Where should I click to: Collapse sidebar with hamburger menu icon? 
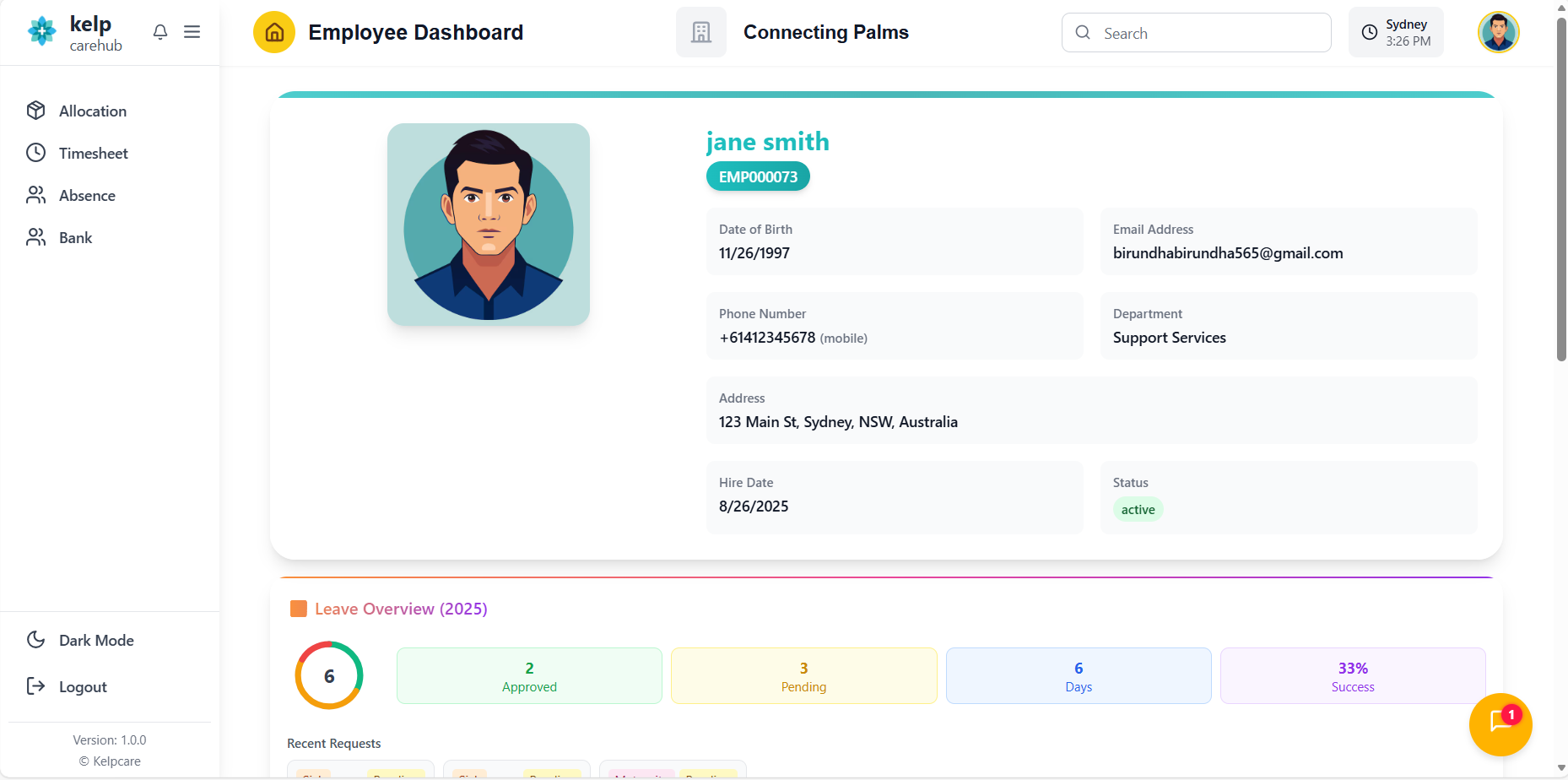coord(192,32)
